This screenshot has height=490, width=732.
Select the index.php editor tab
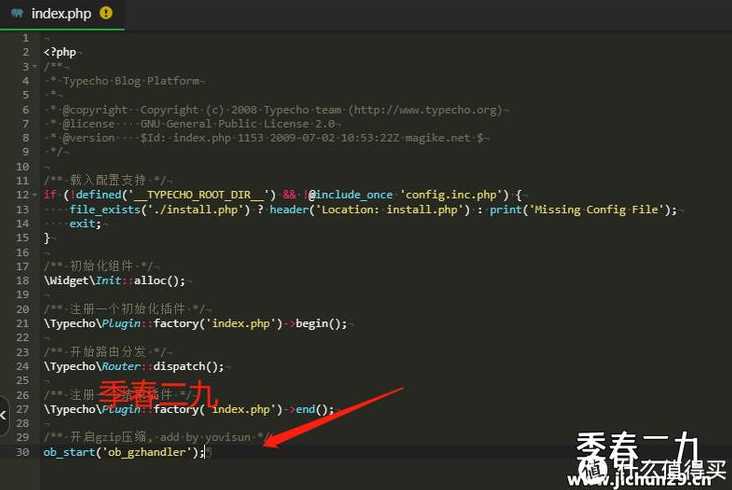[x=62, y=14]
